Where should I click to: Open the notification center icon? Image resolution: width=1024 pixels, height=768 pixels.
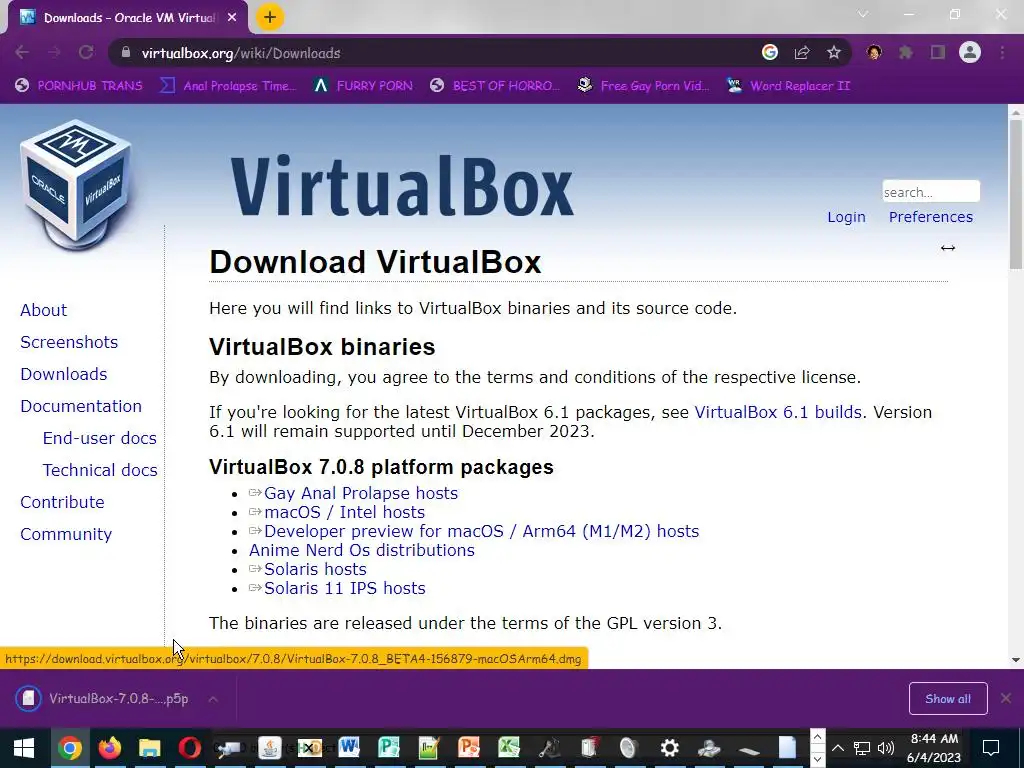pyautogui.click(x=991, y=748)
